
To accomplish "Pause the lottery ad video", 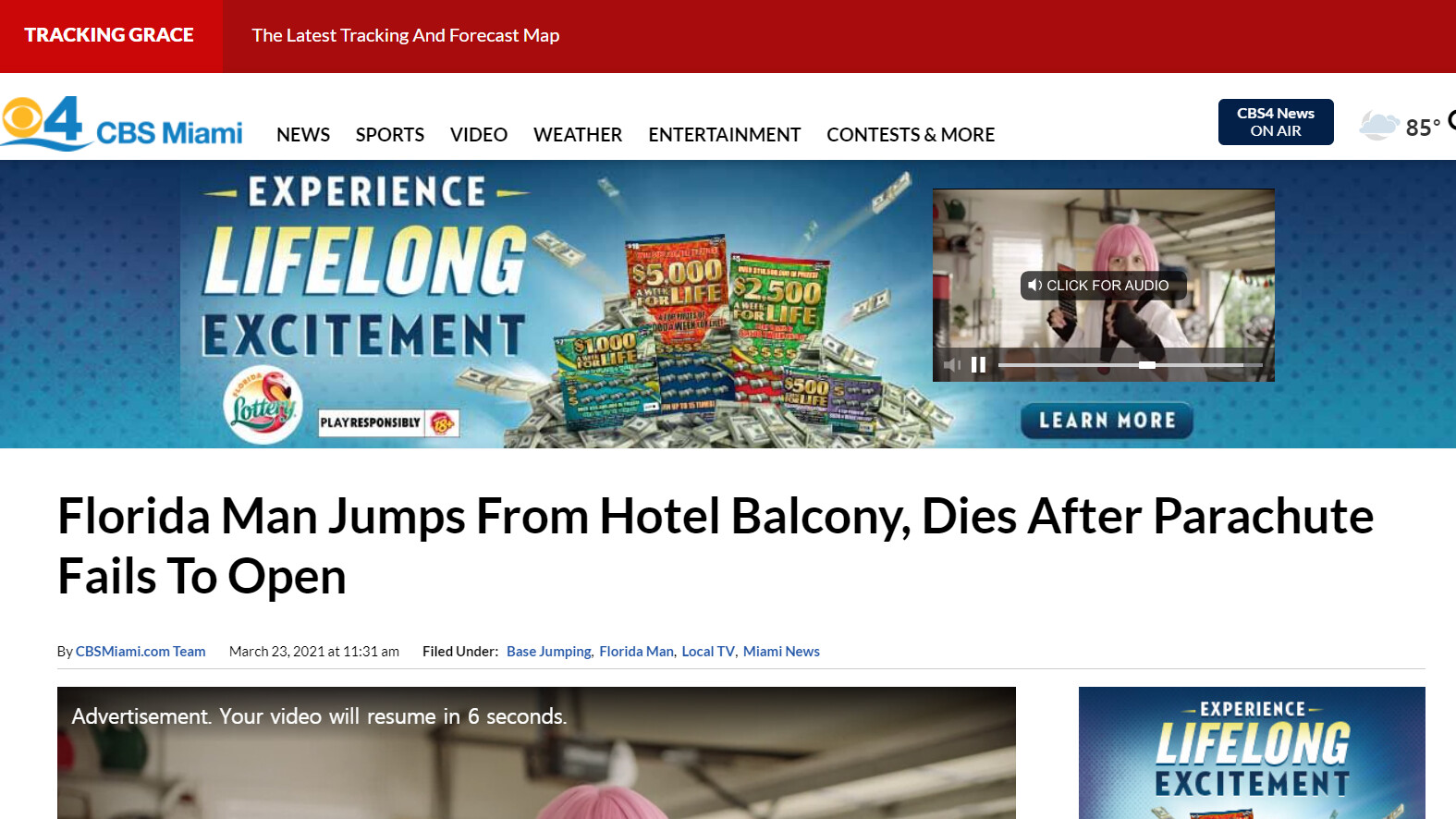I will pos(978,365).
